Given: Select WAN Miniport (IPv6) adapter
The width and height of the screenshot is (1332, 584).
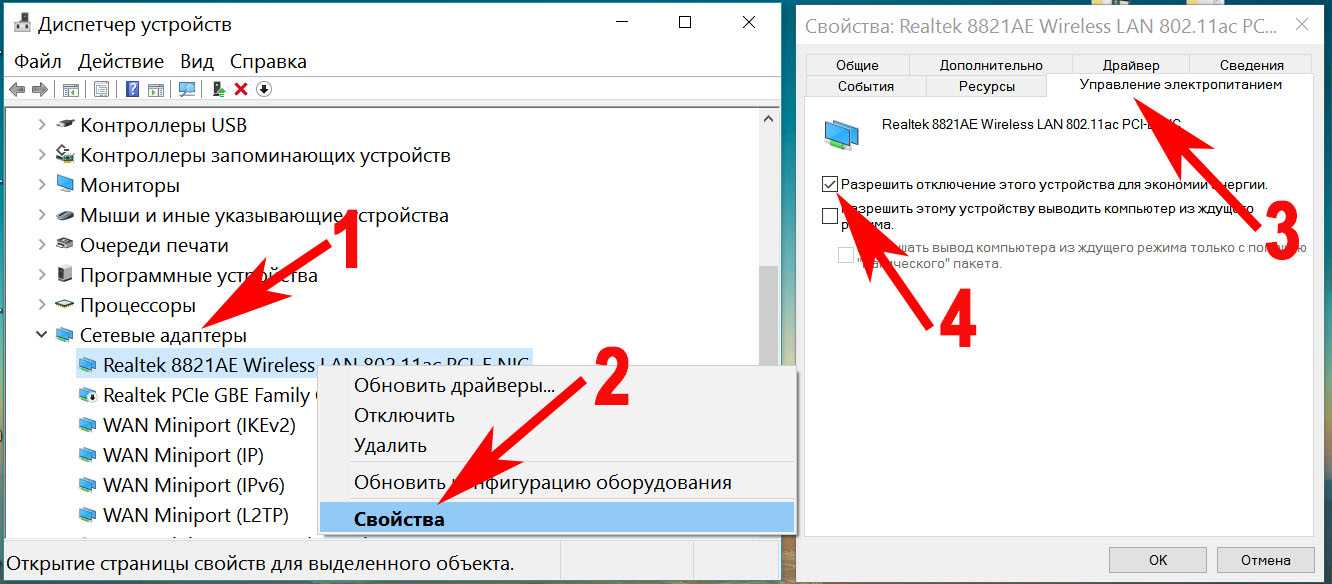Looking at the screenshot, I should click(x=194, y=485).
